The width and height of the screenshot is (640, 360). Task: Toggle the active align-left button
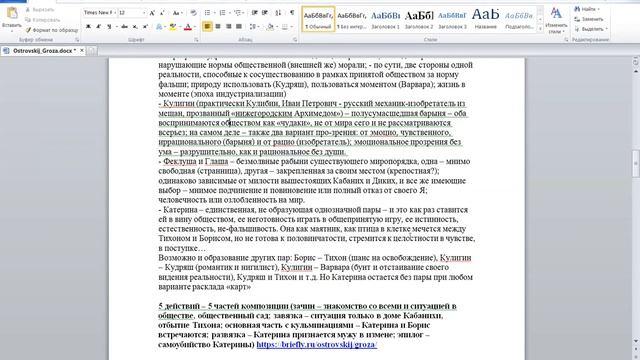207,27
